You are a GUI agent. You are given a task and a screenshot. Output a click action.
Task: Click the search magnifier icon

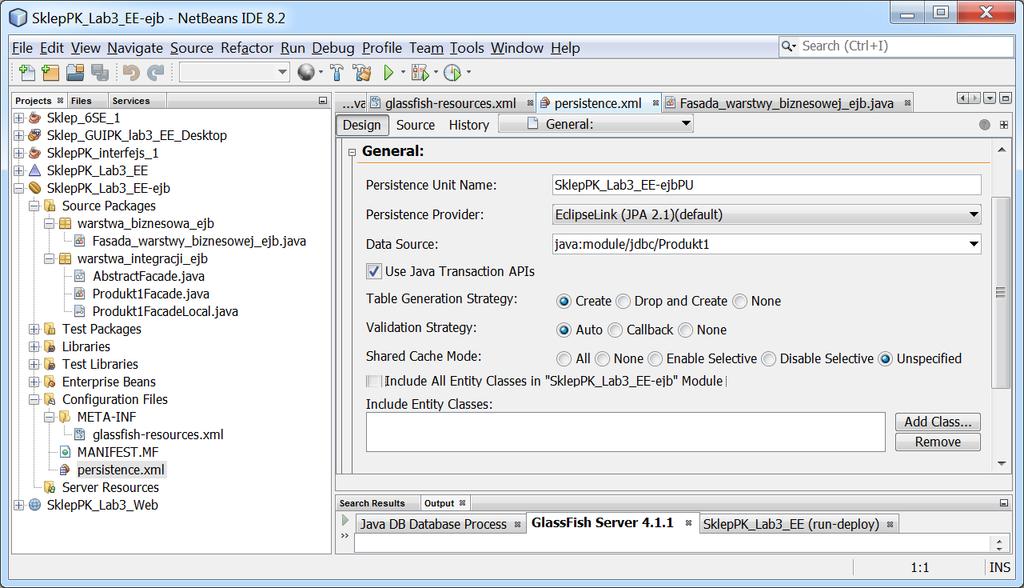click(x=788, y=46)
